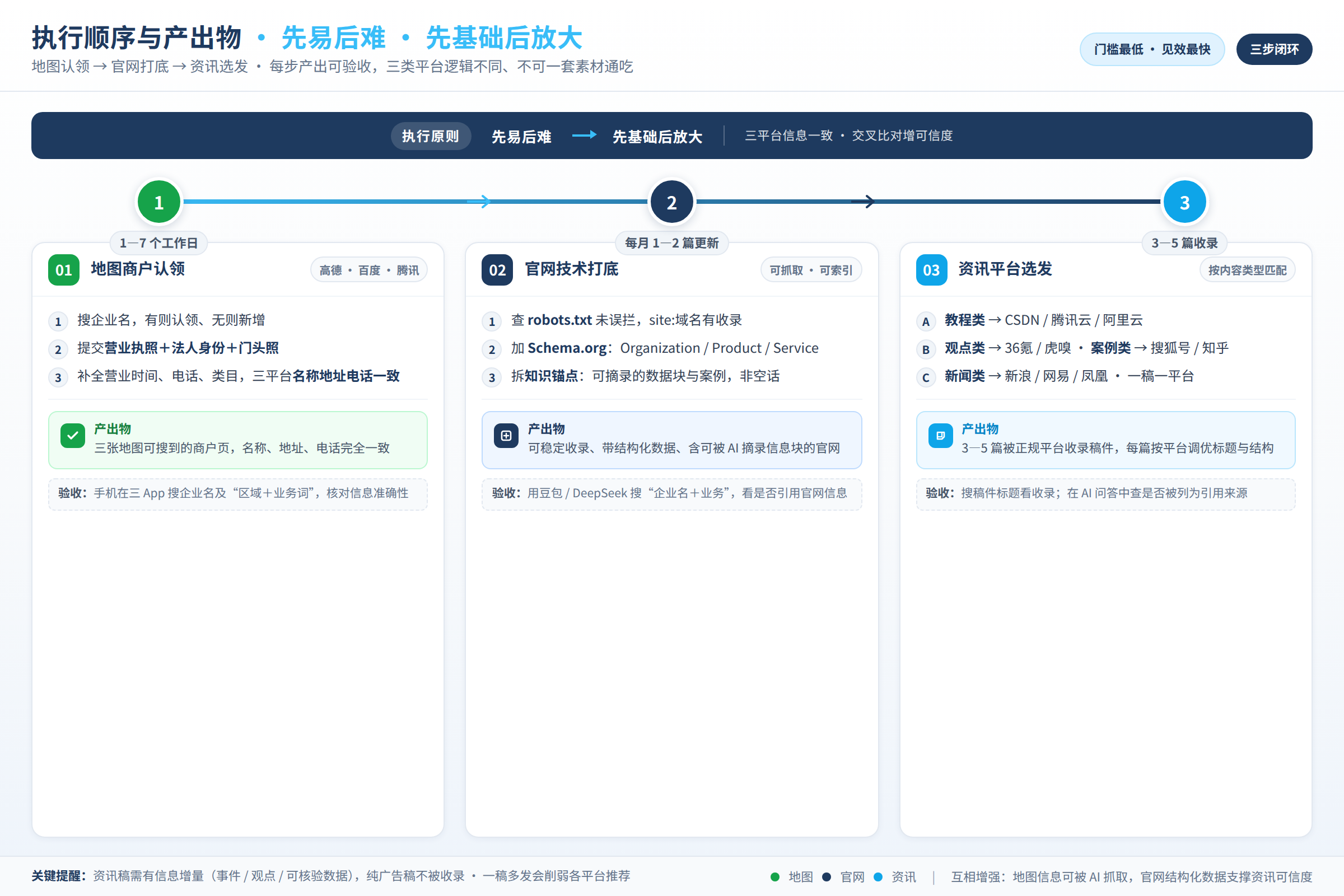Click the output text 3—5 篇被正规平台收录稿件
This screenshot has height=896, width=1344.
(1118, 448)
